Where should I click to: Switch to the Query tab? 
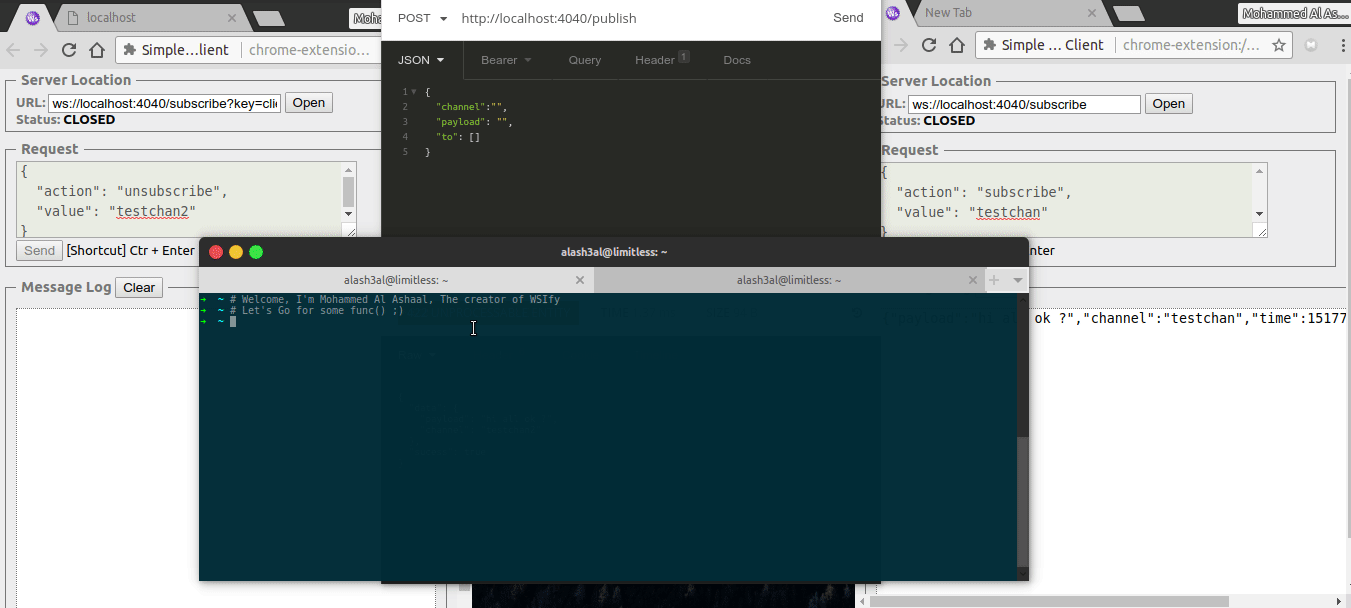(585, 60)
